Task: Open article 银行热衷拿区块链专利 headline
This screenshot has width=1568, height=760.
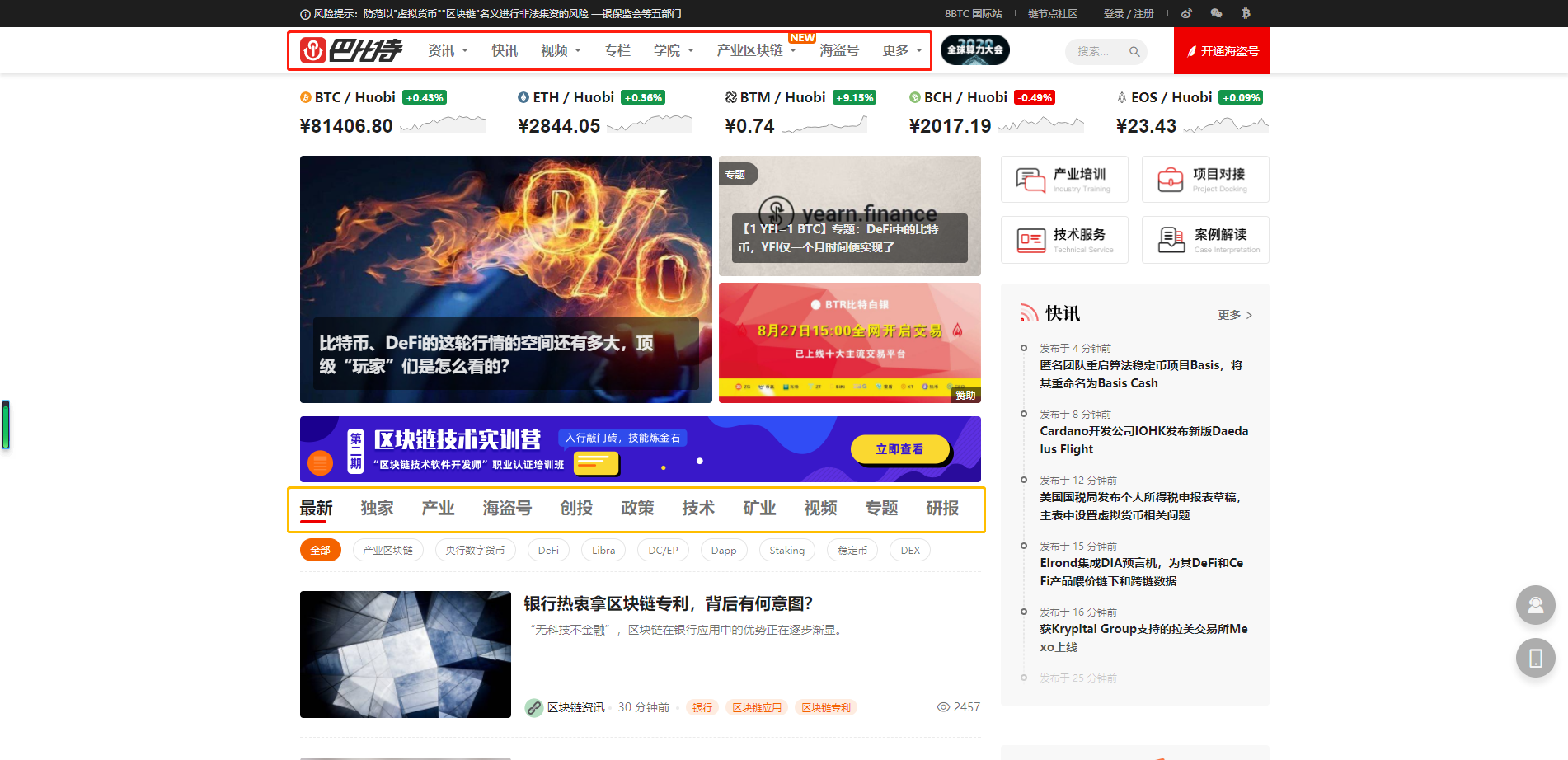Action: coord(669,603)
